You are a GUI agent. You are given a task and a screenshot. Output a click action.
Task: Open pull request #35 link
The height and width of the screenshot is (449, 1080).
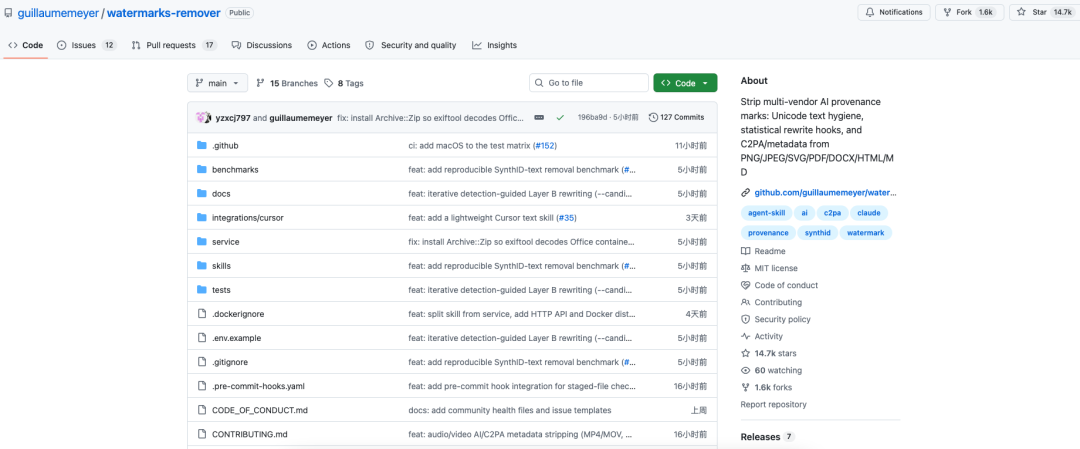point(565,218)
